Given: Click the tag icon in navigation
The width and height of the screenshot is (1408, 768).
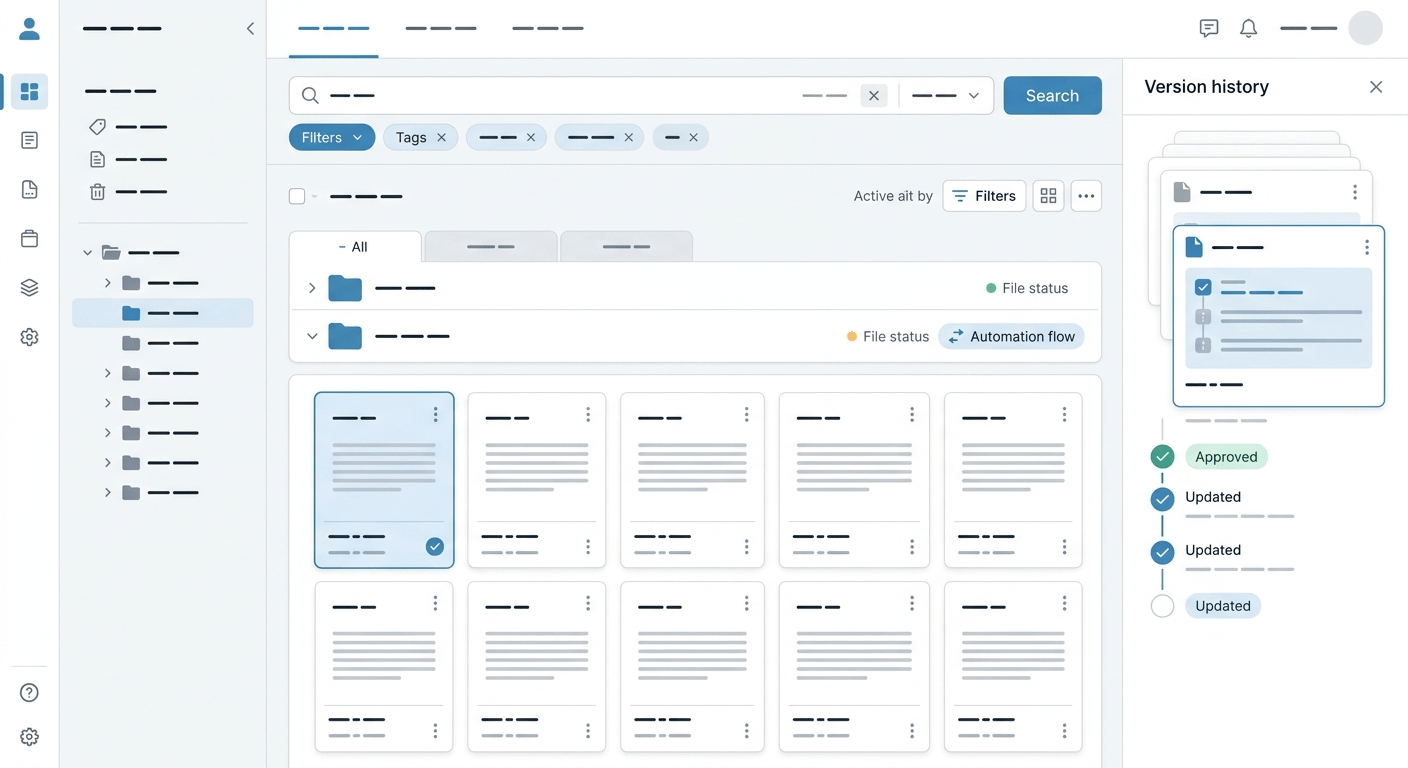Looking at the screenshot, I should 97,127.
